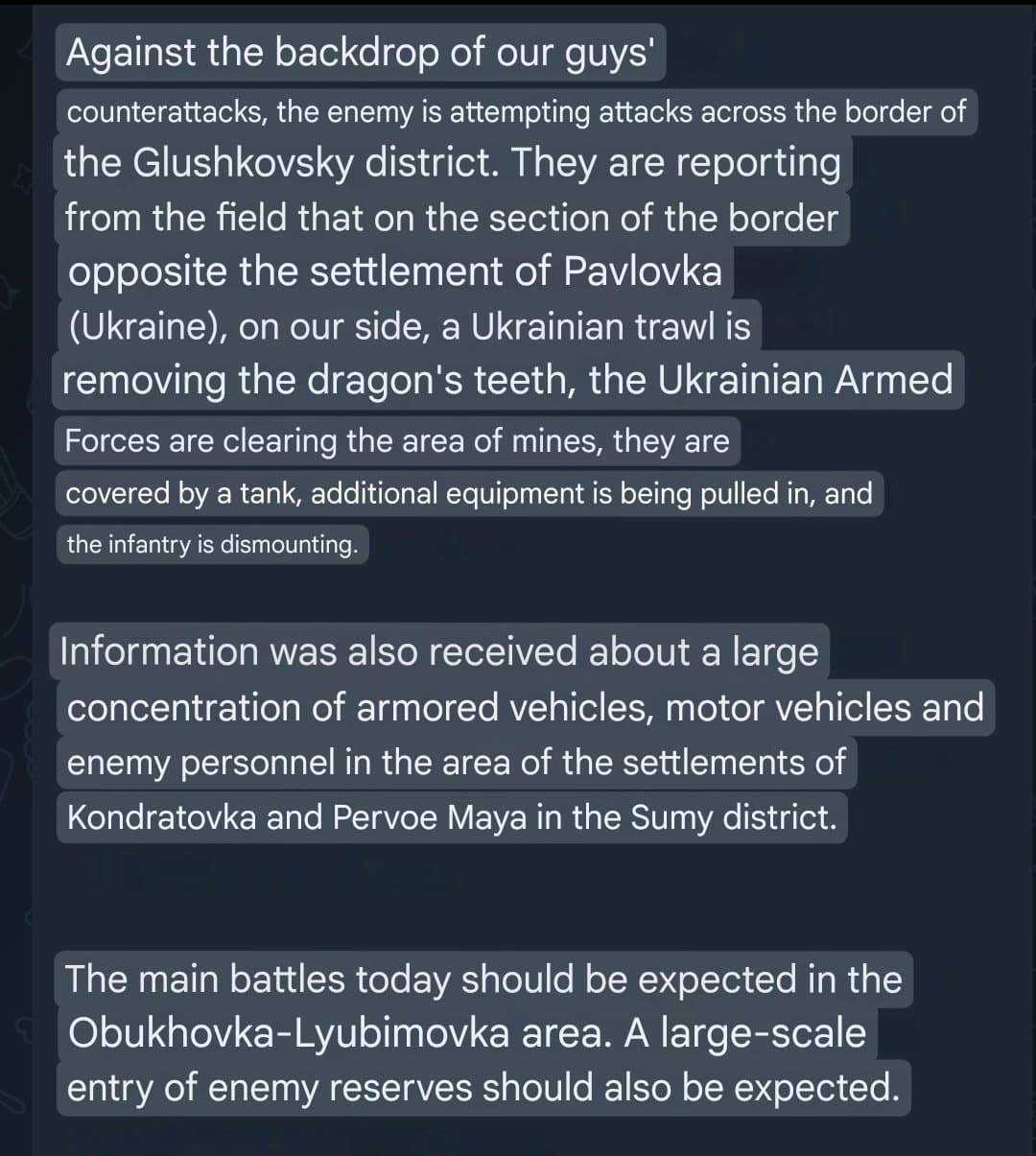
Task: Click the line 'removing the dragon's teeth'
Action: tap(508, 381)
